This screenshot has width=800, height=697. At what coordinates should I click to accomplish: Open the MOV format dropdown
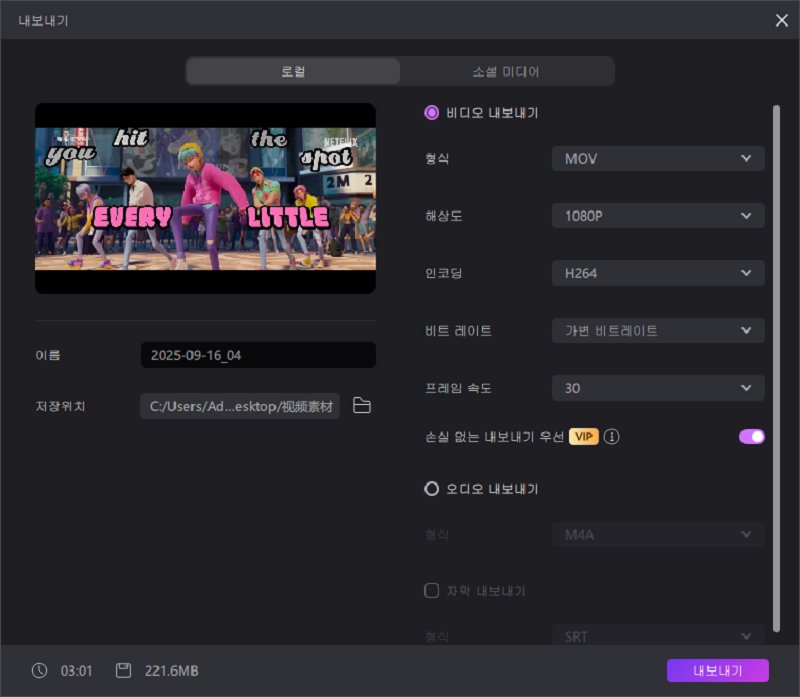click(x=658, y=159)
